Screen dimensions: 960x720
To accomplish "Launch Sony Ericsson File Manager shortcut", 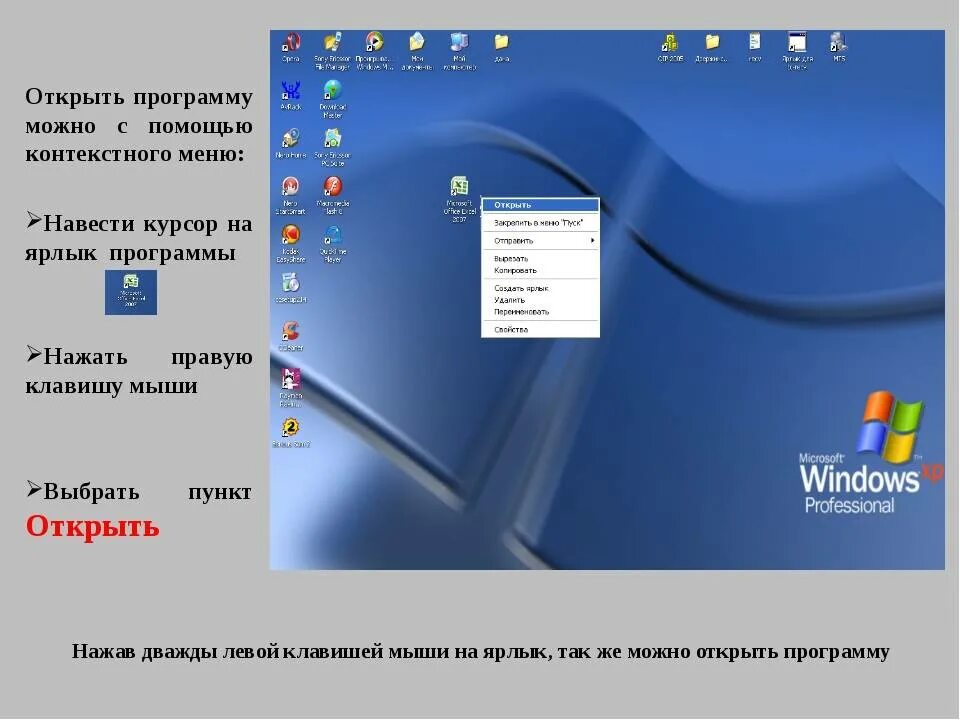I will [x=332, y=51].
